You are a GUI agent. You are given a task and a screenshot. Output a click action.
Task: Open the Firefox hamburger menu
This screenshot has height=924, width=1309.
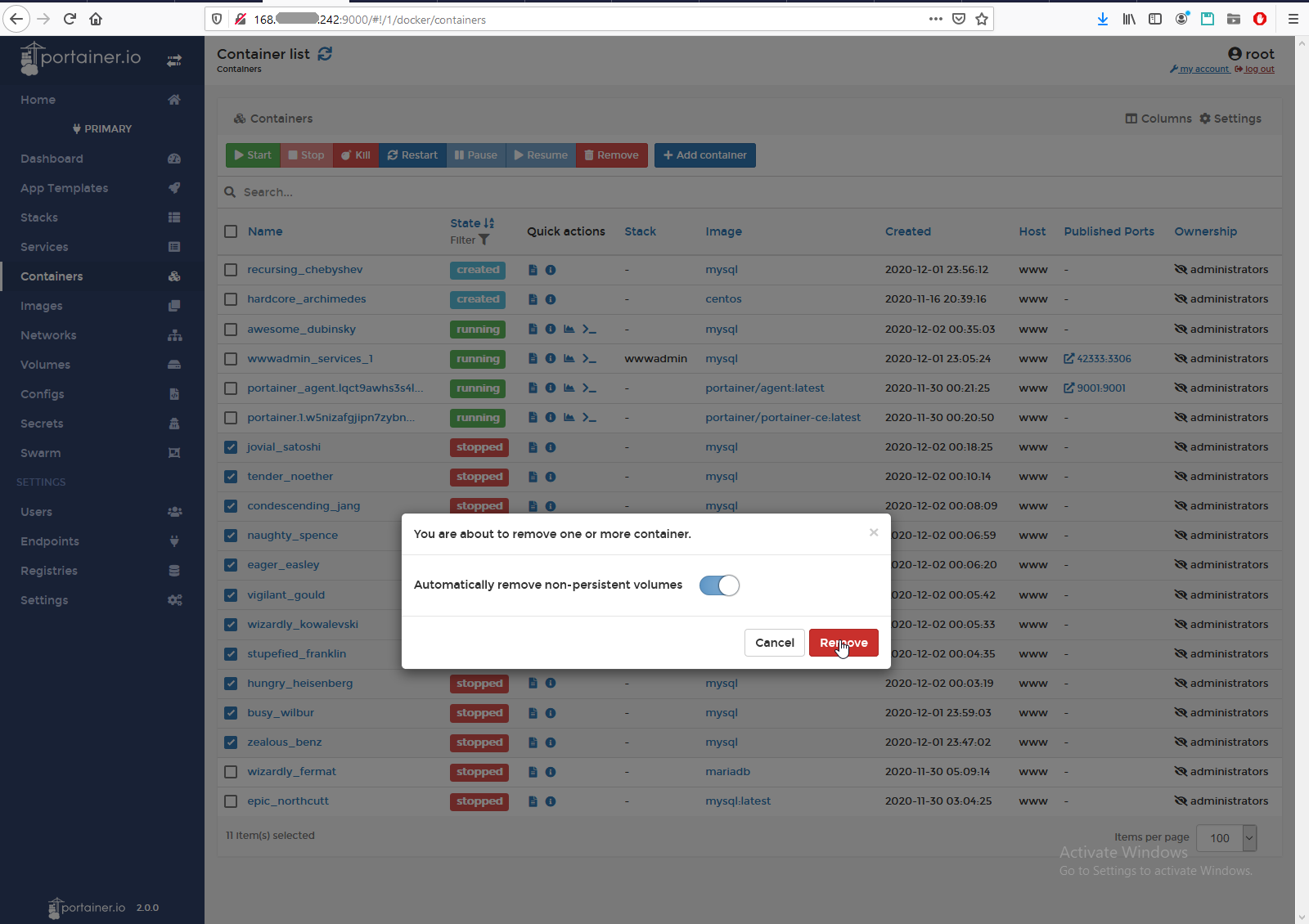pyautogui.click(x=1293, y=19)
